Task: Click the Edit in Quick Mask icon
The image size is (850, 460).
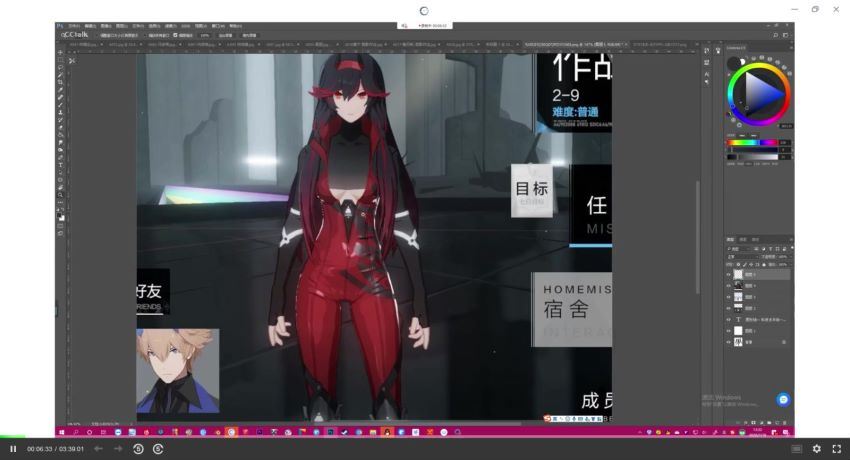Action: point(60,225)
